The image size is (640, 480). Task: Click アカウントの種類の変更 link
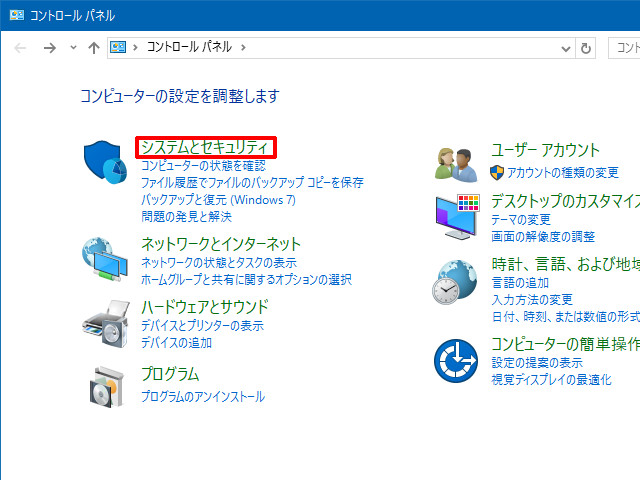tap(563, 173)
